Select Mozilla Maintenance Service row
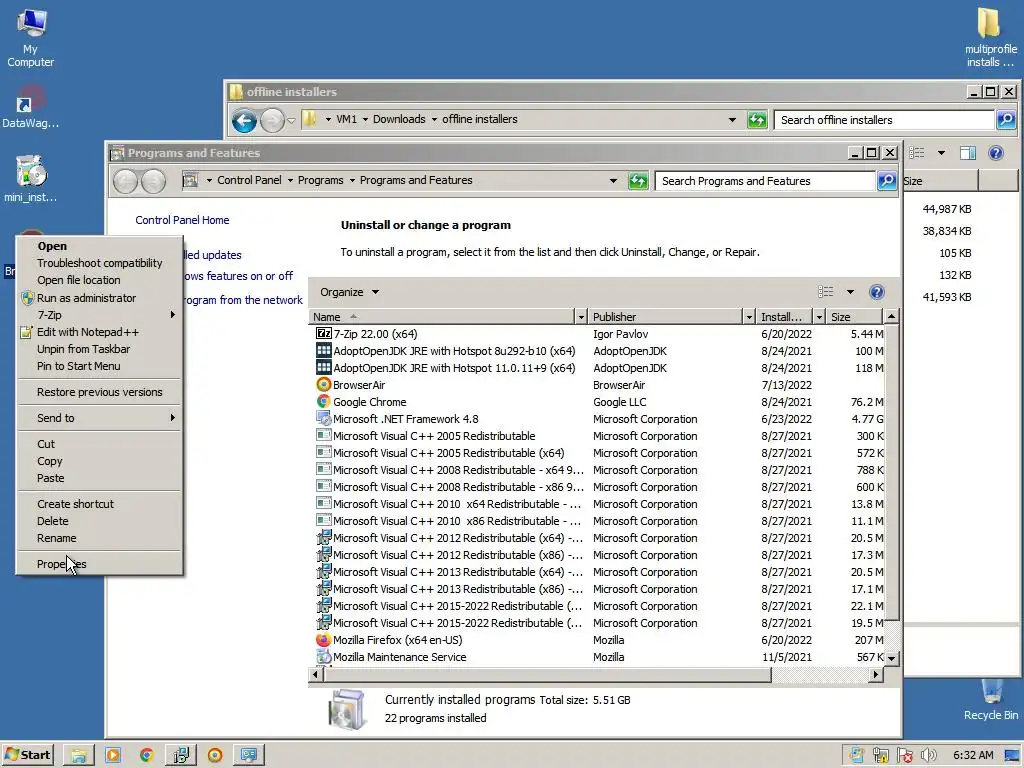 tap(599, 657)
